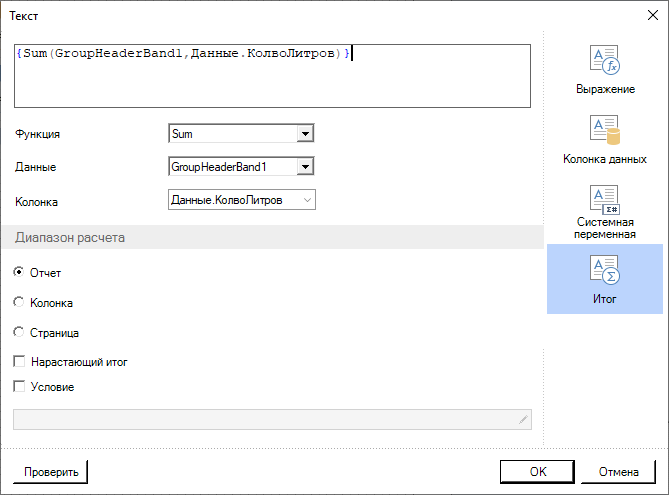The height and width of the screenshot is (495, 669).
Task: Click the Отмена button
Action: 618,472
